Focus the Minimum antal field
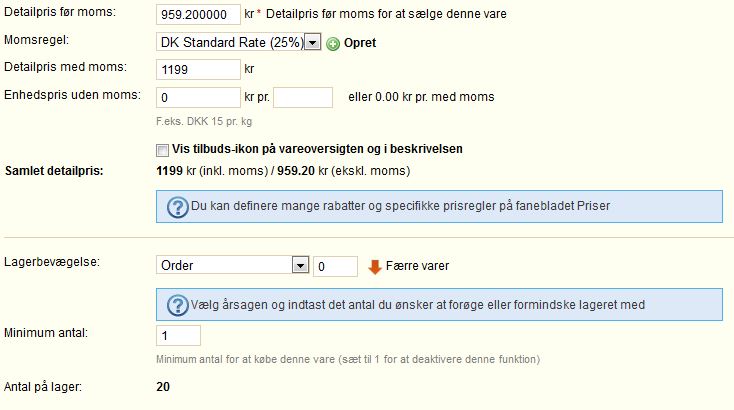The height and width of the screenshot is (410, 734). click(178, 336)
